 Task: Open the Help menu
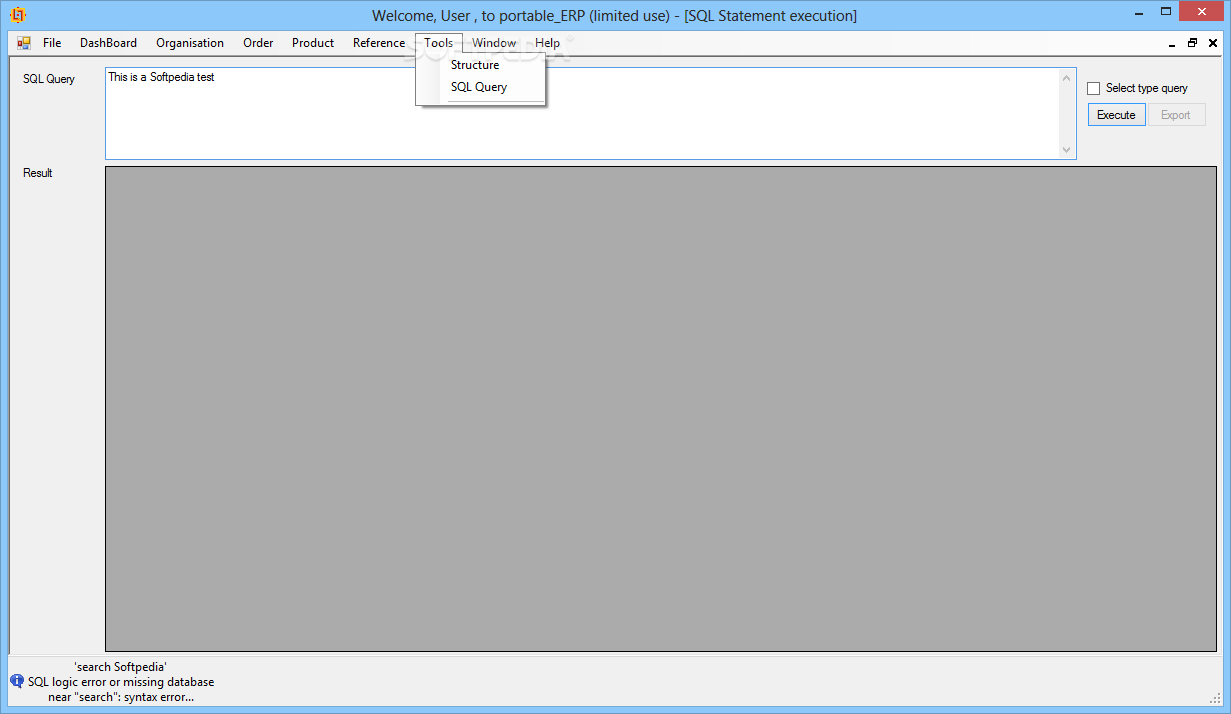click(547, 43)
